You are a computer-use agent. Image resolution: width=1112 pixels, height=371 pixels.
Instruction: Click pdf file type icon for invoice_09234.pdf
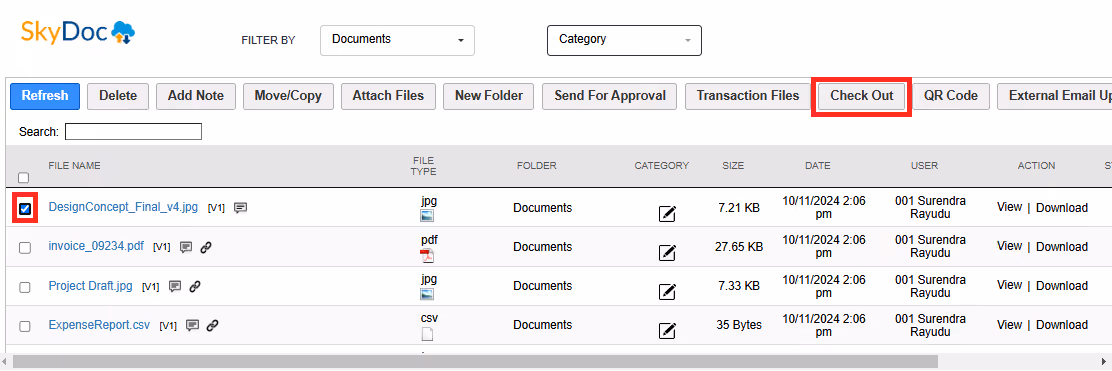427,255
